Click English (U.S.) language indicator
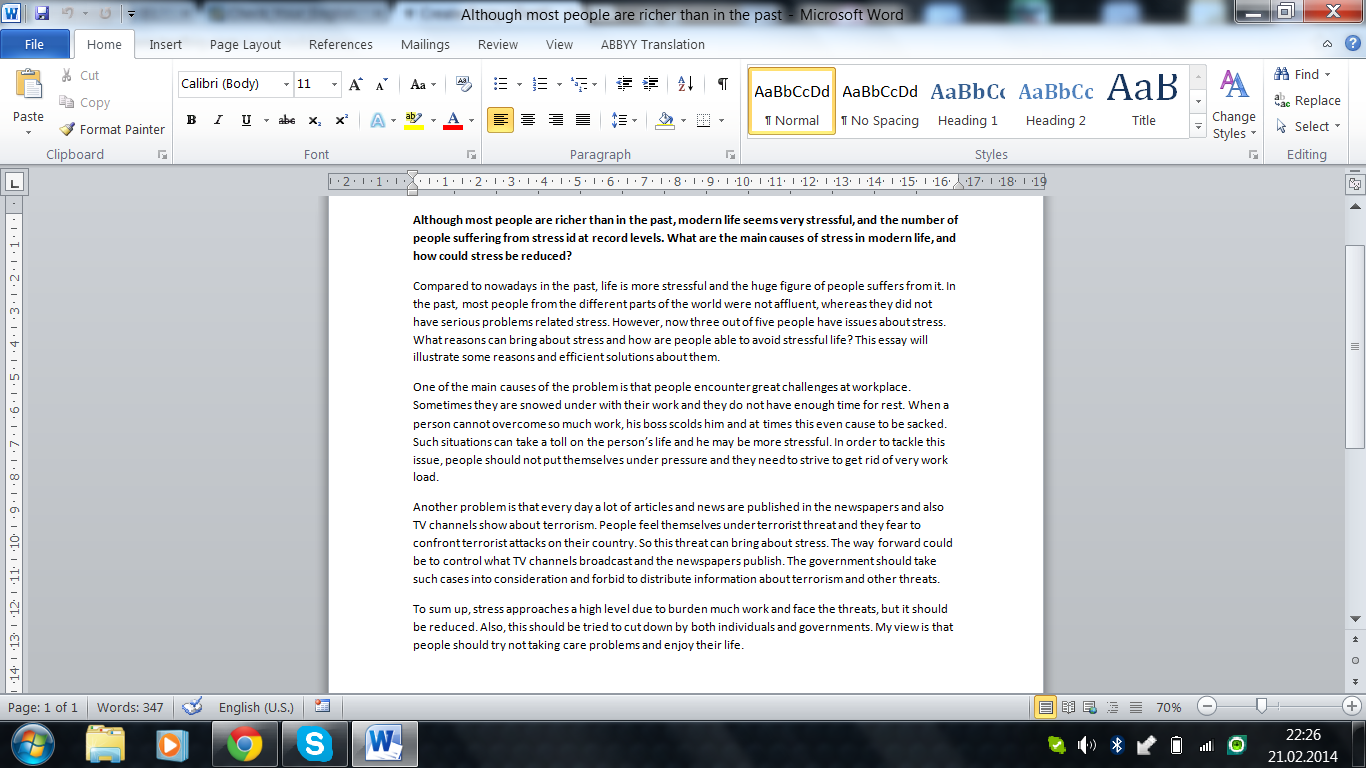This screenshot has width=1366, height=768. [x=256, y=707]
